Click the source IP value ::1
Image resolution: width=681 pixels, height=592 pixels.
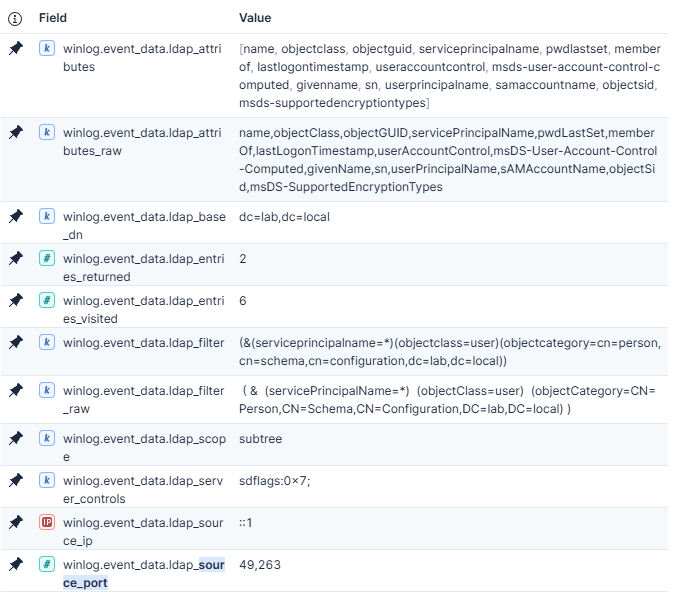pos(245,523)
